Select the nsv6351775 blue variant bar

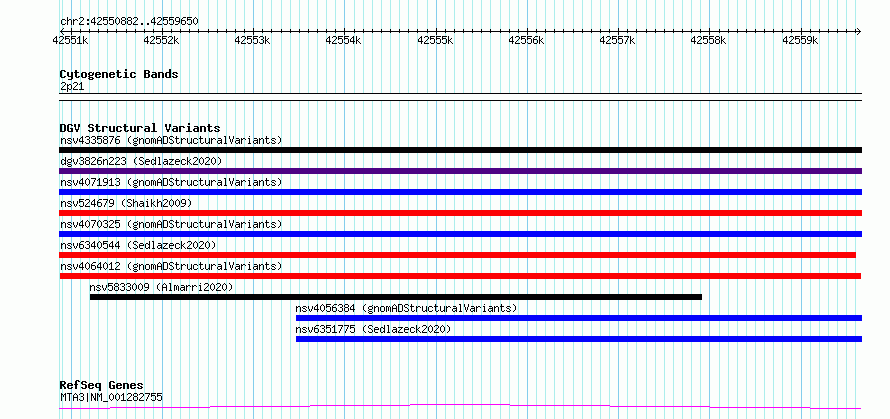point(578,339)
